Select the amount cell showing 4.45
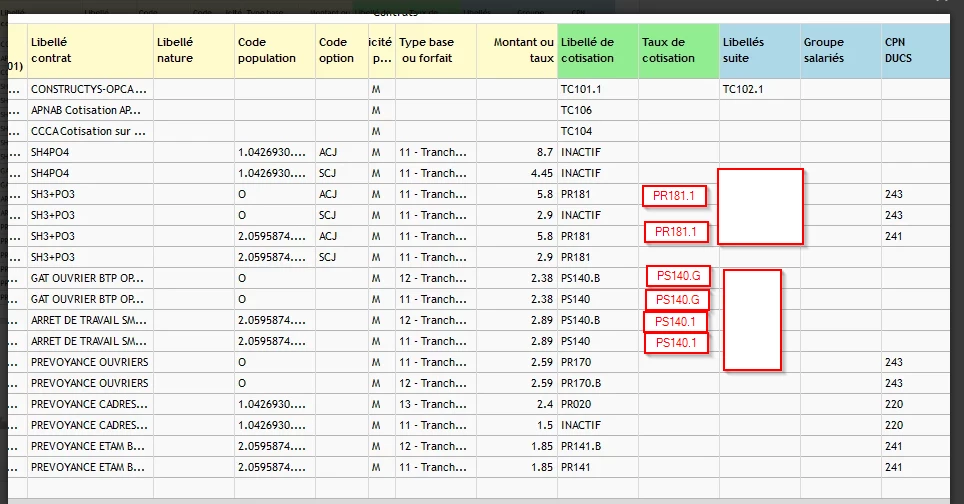This screenshot has height=504, width=964. pos(517,173)
